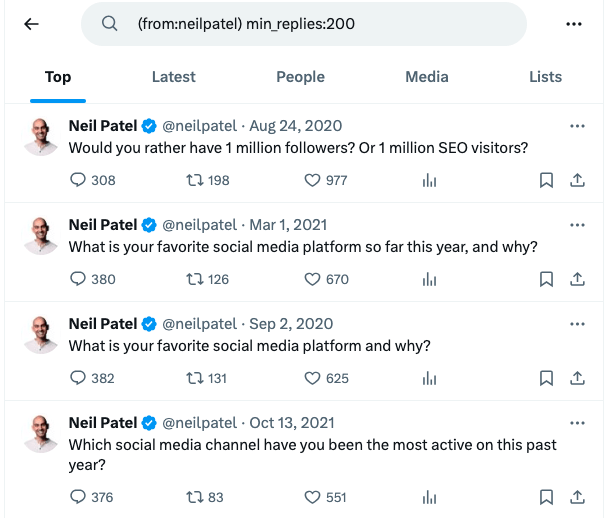
Task: Like the tweet with 977 likes
Action: click(x=311, y=181)
